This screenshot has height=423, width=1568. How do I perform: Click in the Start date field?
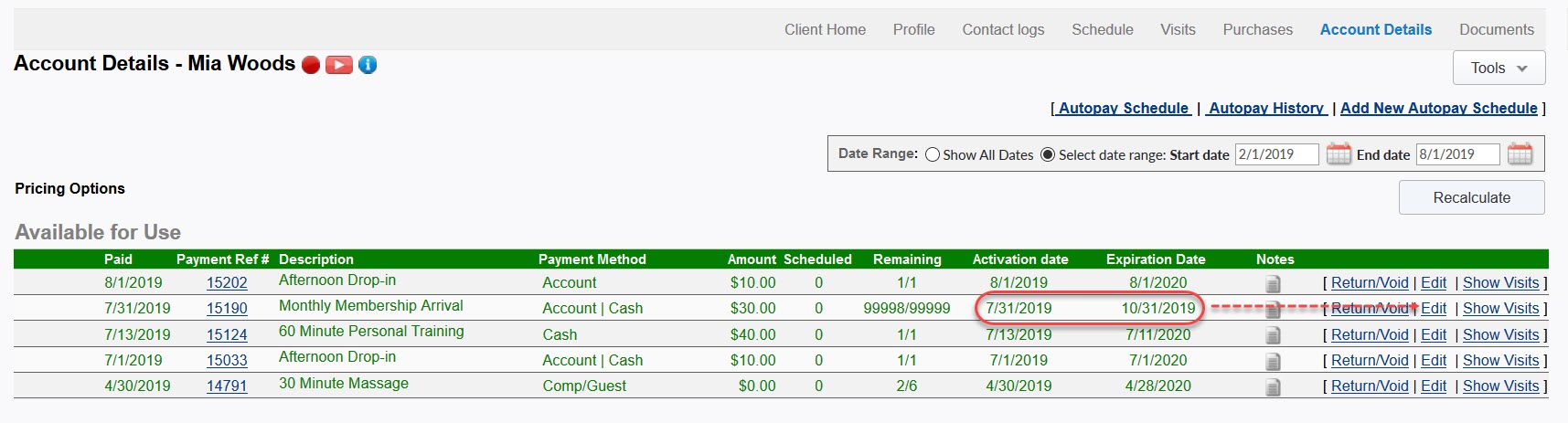[x=1276, y=154]
